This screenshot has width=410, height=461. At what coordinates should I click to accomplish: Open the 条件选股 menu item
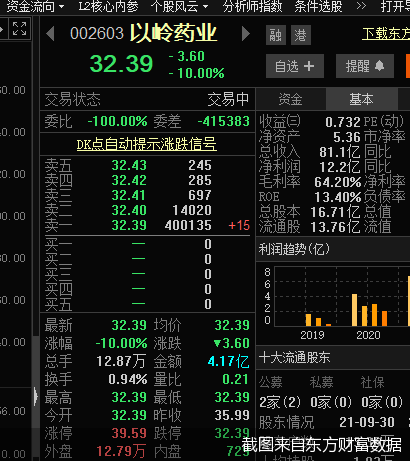318,6
